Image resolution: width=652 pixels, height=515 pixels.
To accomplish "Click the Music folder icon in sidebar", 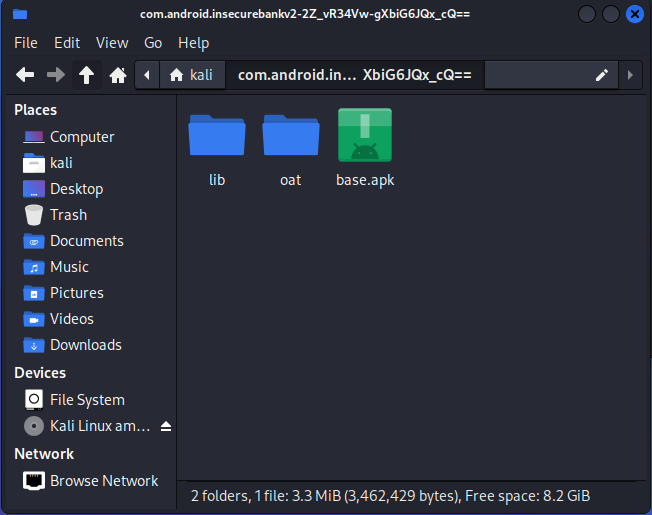I will click(x=34, y=267).
